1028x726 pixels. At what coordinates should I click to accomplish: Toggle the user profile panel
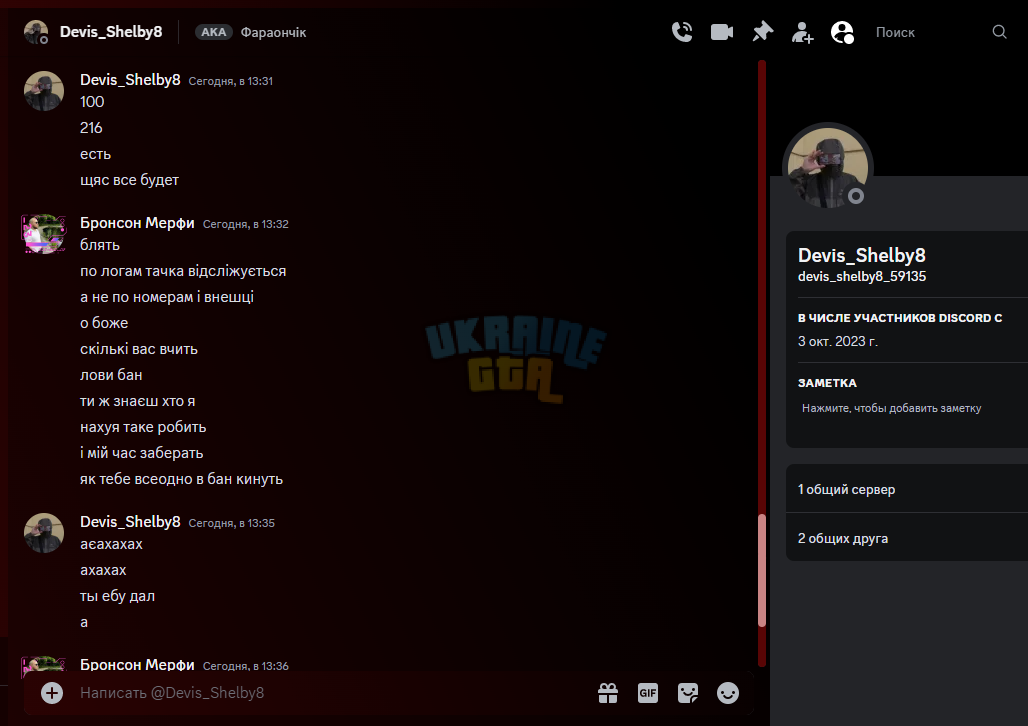tap(842, 32)
